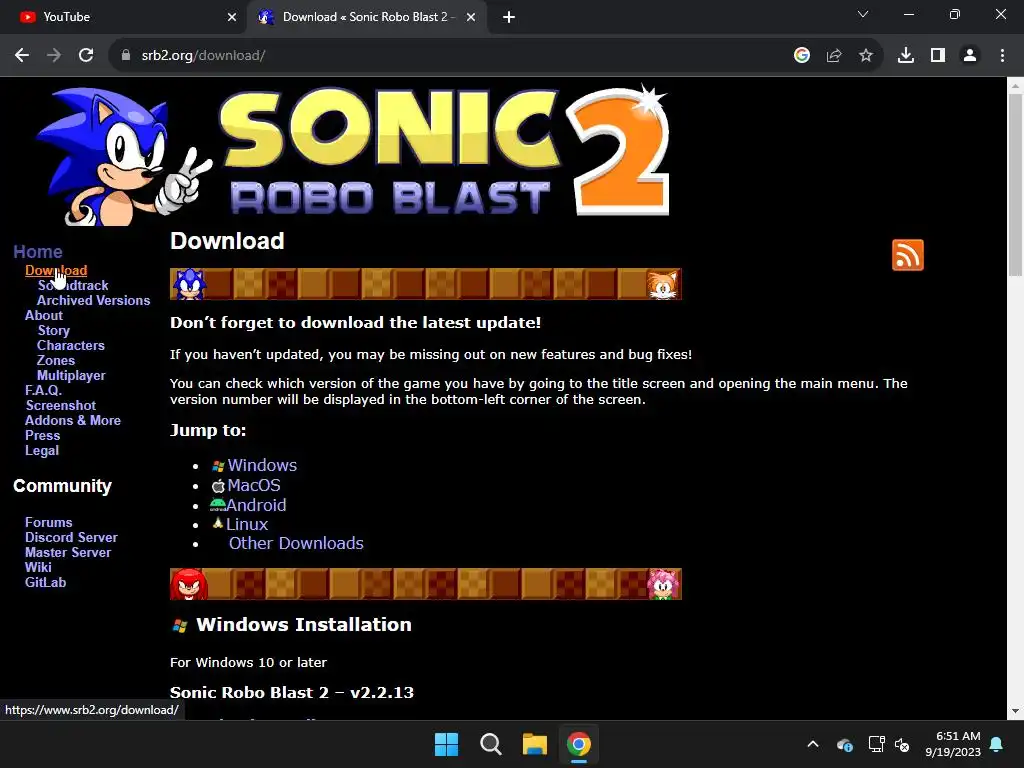
Task: Open the Home sidebar link
Action: (x=38, y=251)
